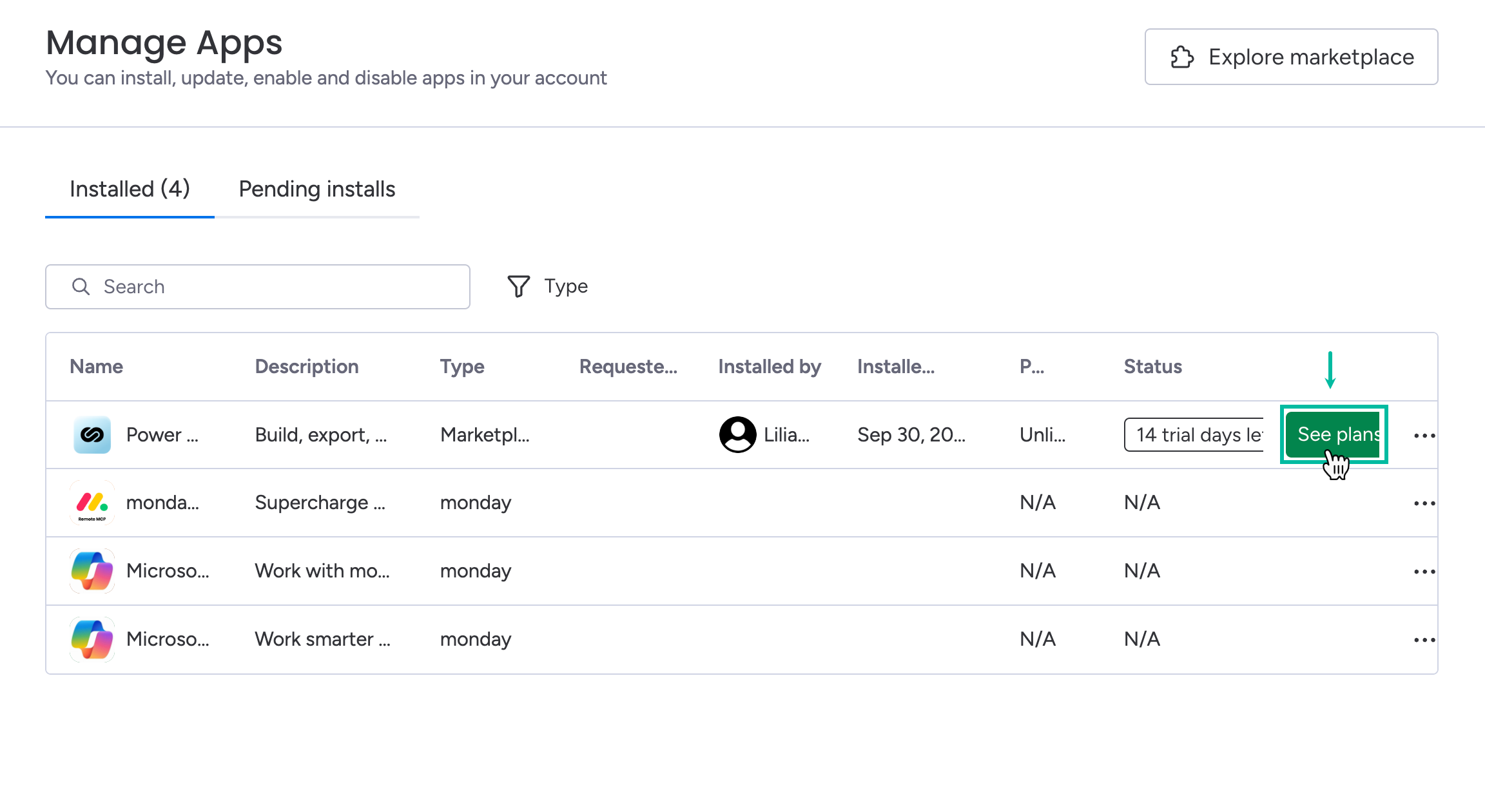Click the 'Lilia...' installer name
Viewport: 1485px width, 812px height.
pyautogui.click(x=787, y=435)
